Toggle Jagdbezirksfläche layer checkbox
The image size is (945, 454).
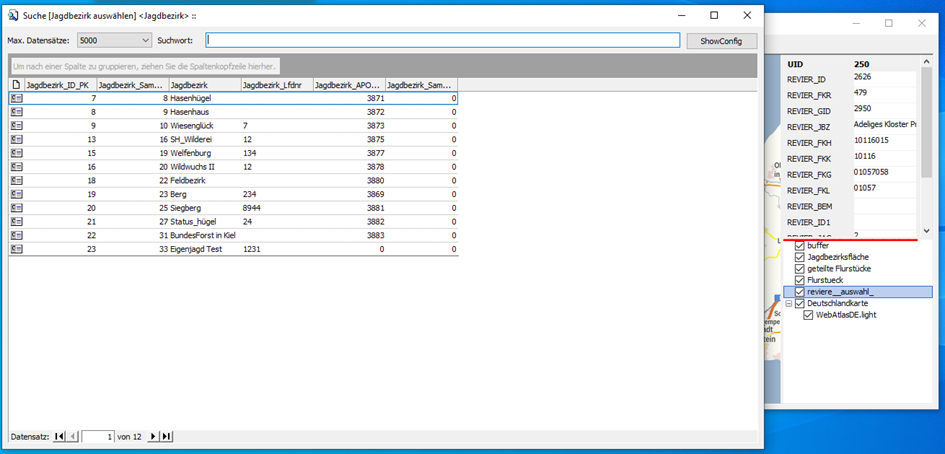pyautogui.click(x=799, y=257)
